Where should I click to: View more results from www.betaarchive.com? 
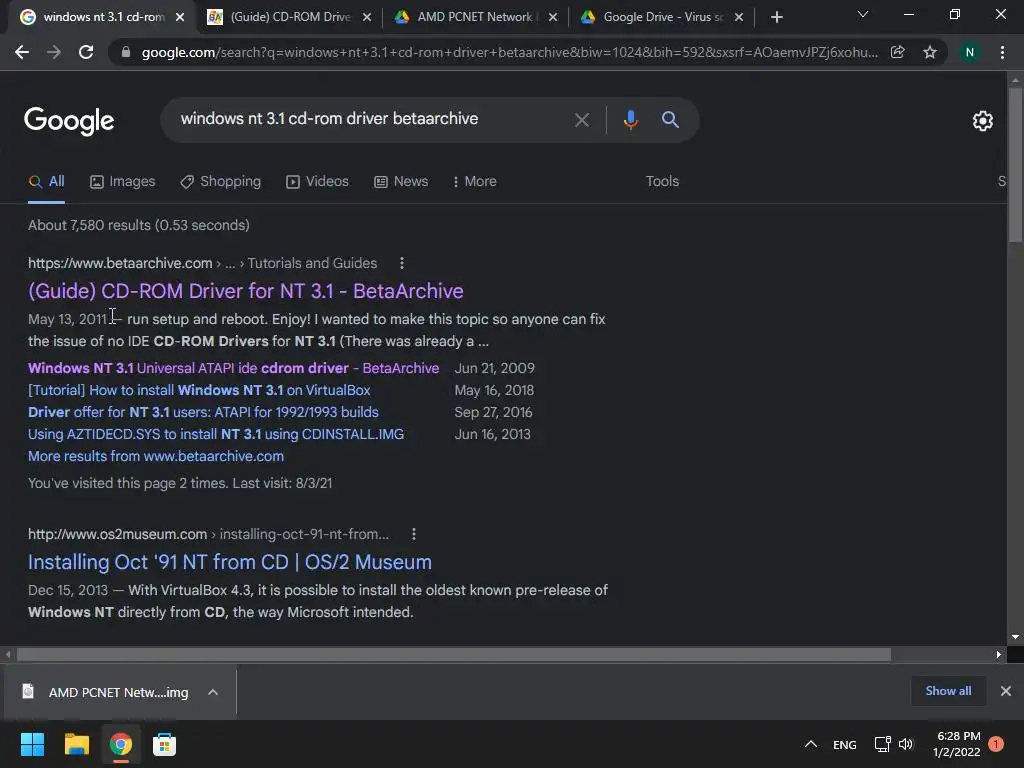coord(155,456)
